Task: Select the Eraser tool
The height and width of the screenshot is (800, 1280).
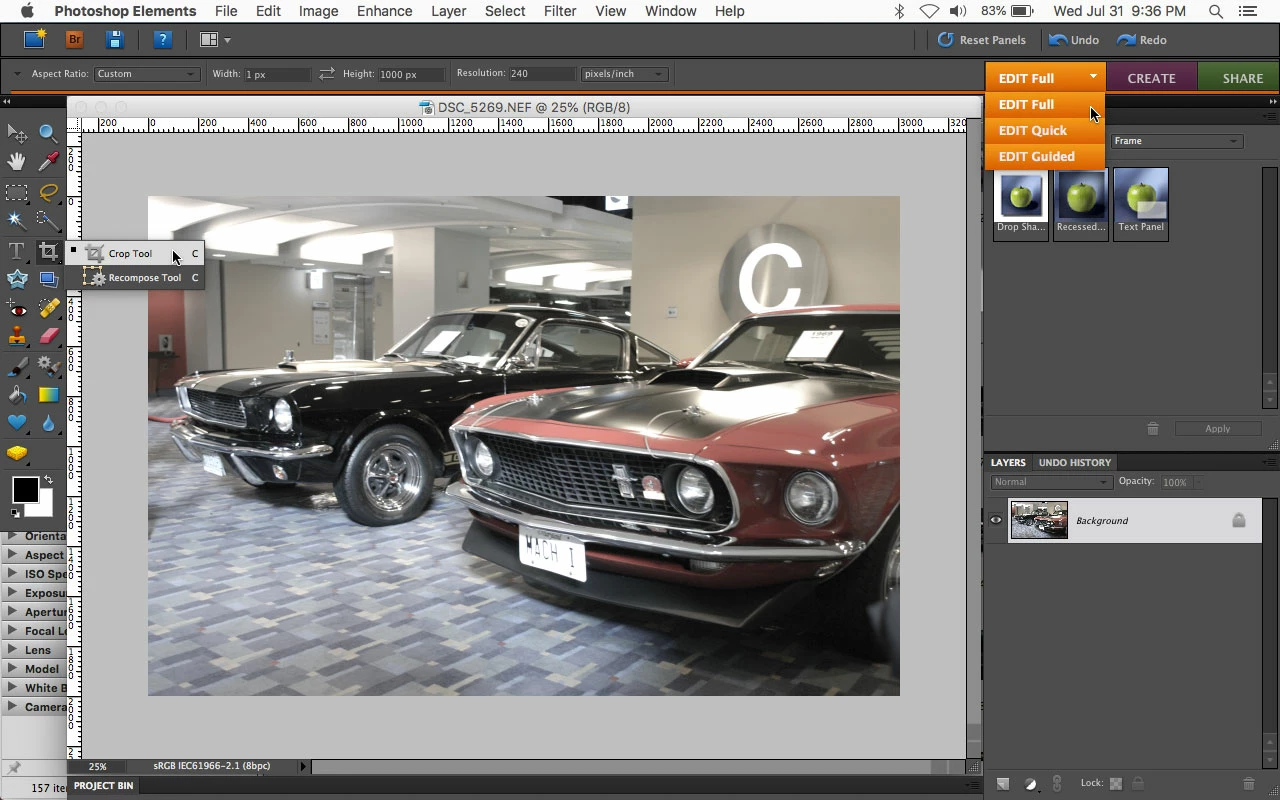Action: (x=48, y=337)
